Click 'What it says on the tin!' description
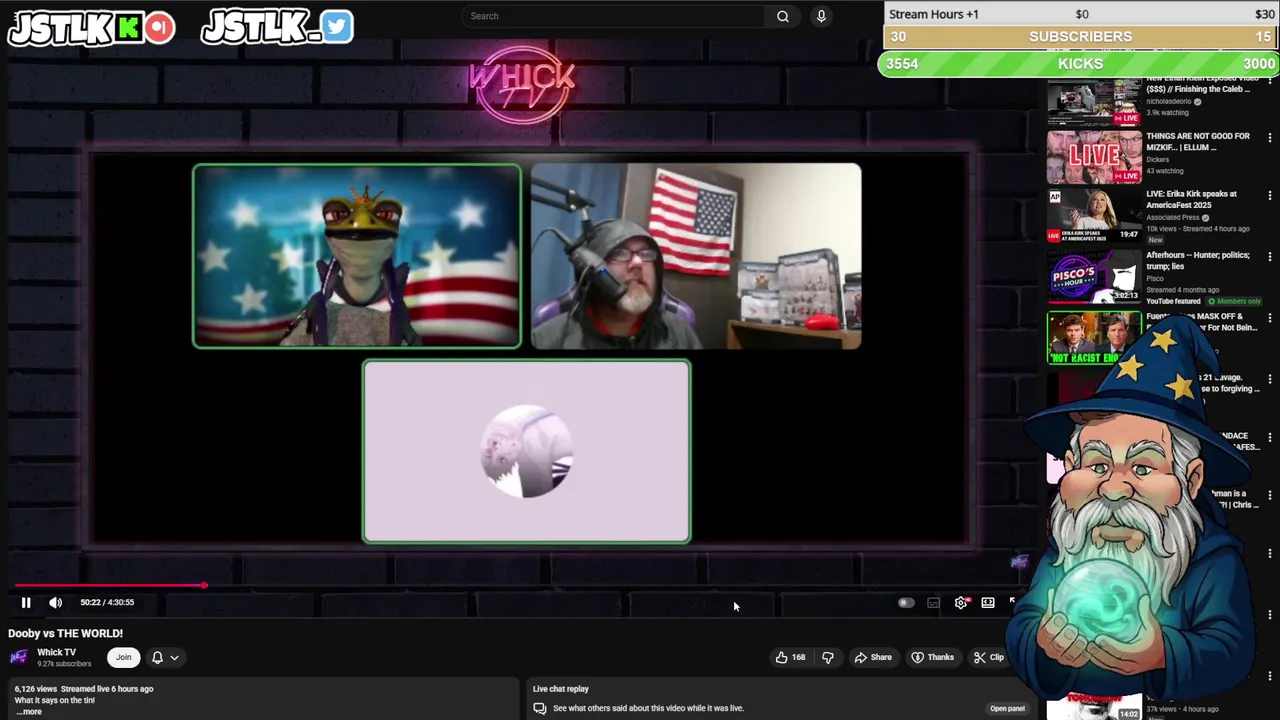 (55, 700)
